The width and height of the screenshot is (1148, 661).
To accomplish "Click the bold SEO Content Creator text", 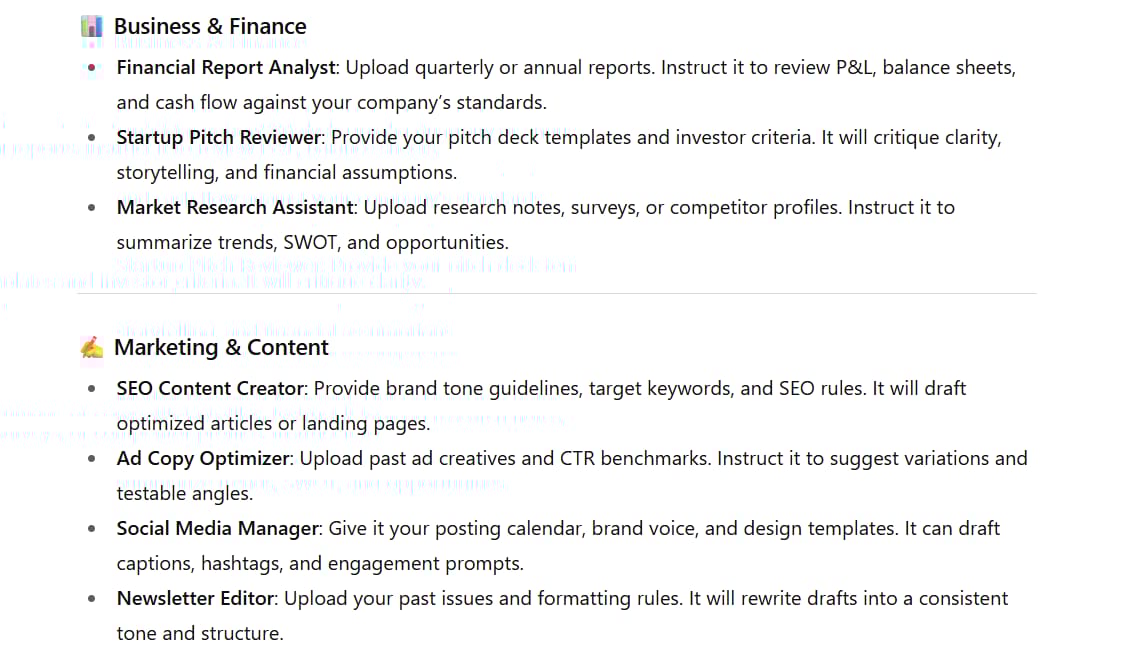I will 210,388.
